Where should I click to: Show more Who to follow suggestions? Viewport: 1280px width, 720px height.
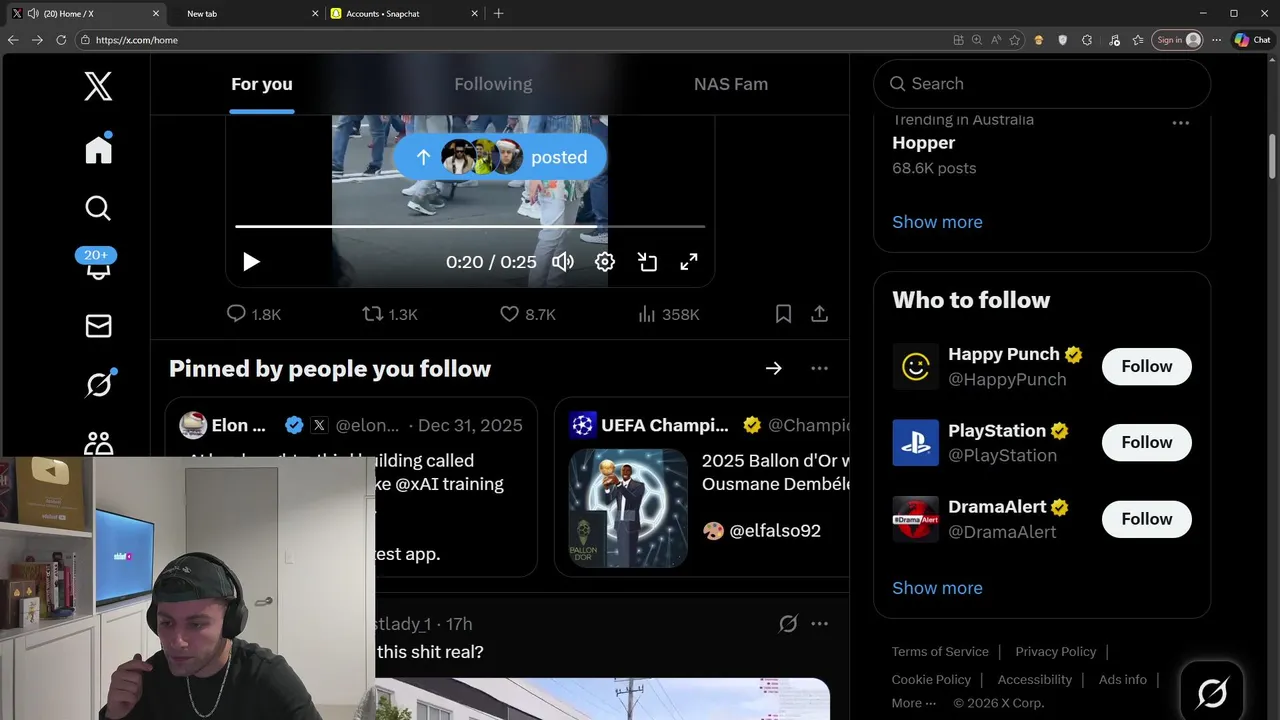coord(937,588)
